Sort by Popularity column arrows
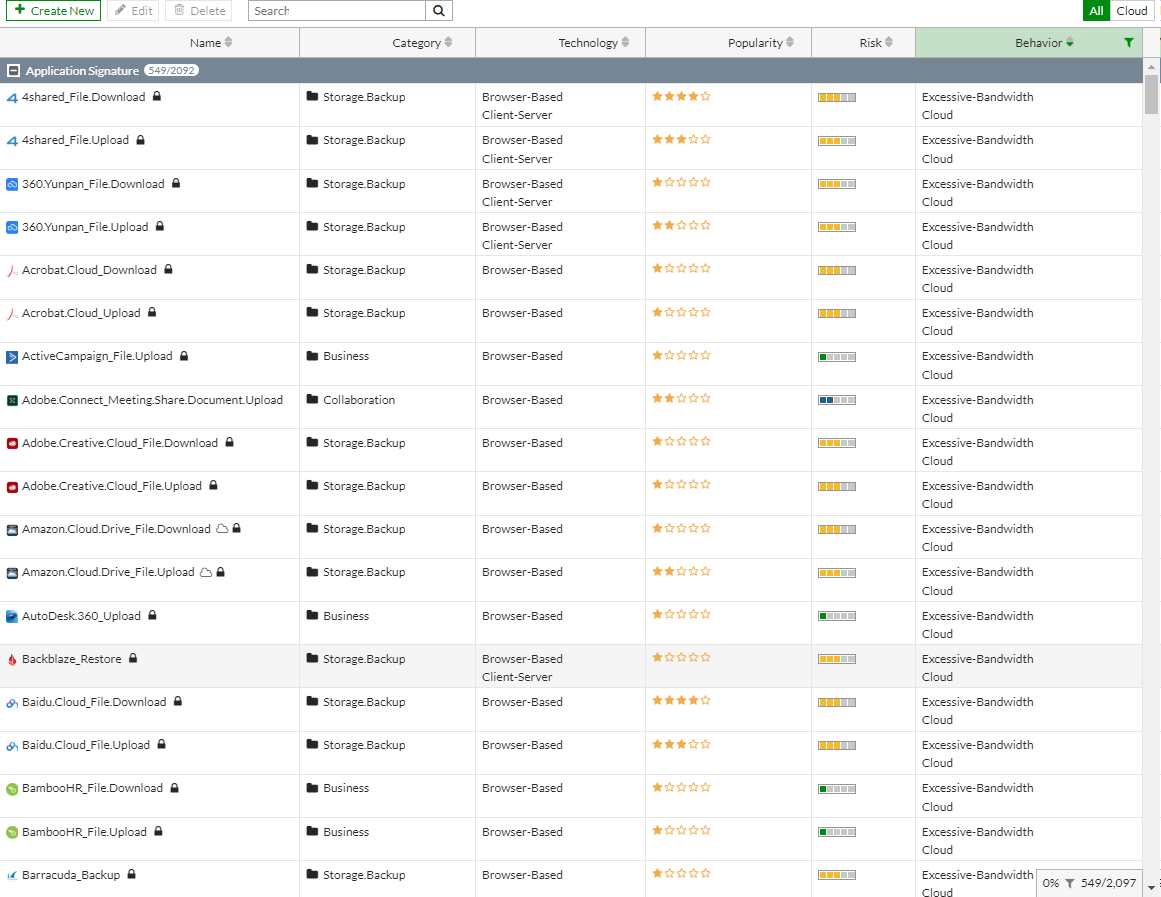1161x897 pixels. click(790, 42)
